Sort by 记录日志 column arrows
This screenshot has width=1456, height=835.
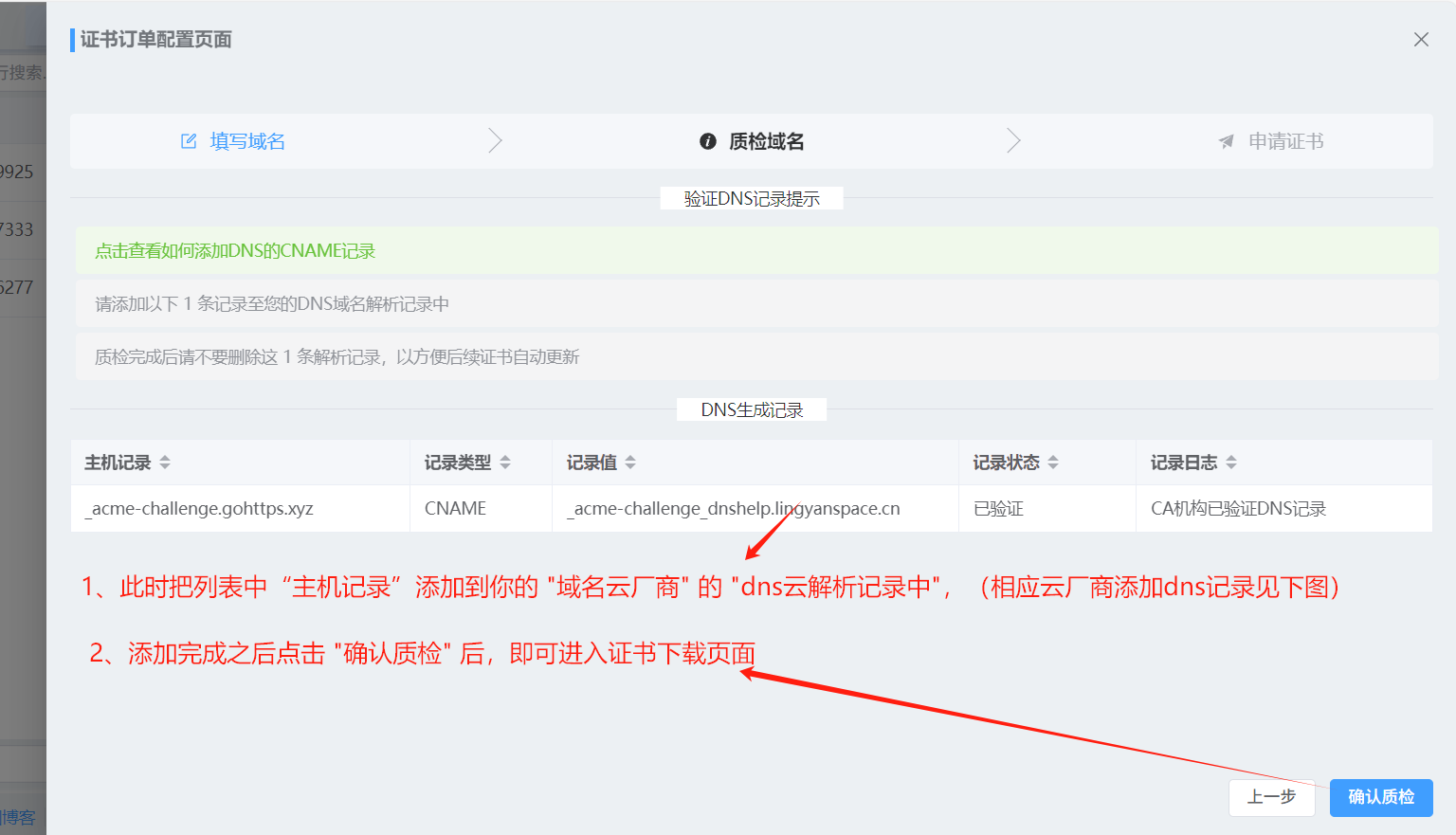pos(1231,463)
